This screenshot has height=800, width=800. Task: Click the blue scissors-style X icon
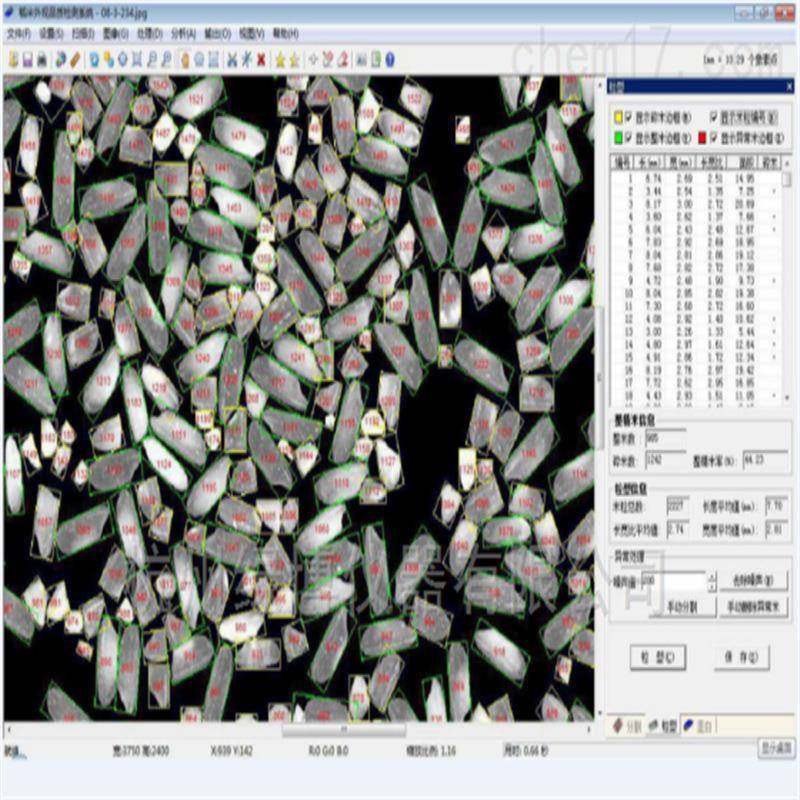tap(232, 60)
